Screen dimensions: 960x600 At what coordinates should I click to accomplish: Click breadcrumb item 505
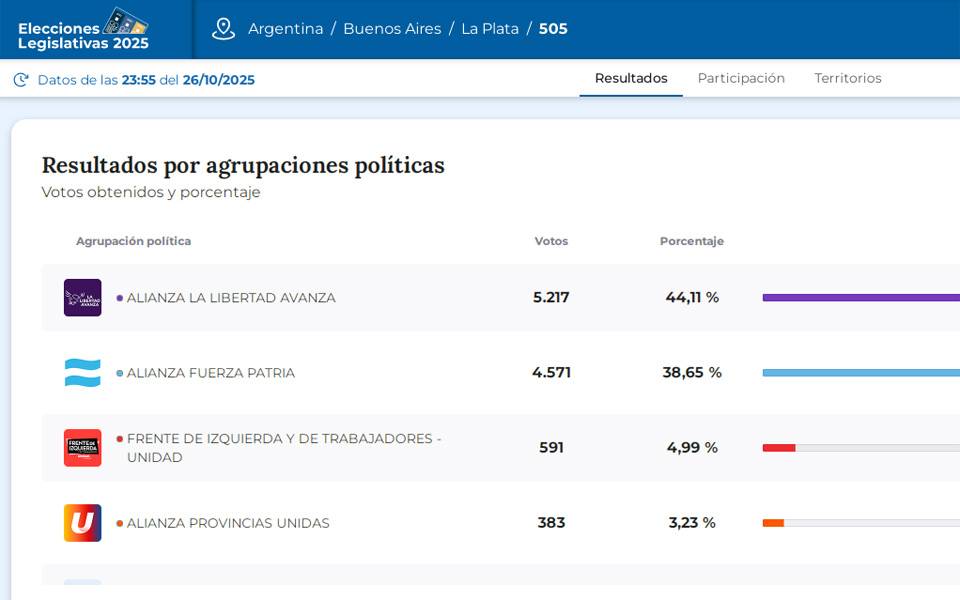click(x=553, y=29)
